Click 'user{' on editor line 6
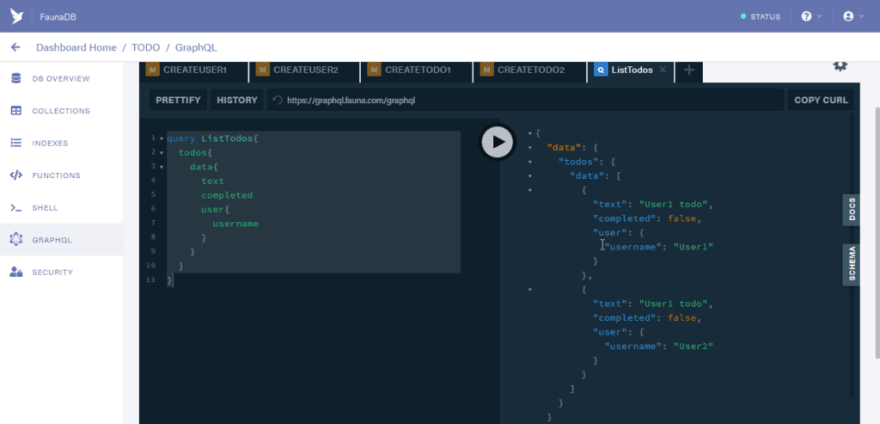The height and width of the screenshot is (424, 880). [216, 209]
